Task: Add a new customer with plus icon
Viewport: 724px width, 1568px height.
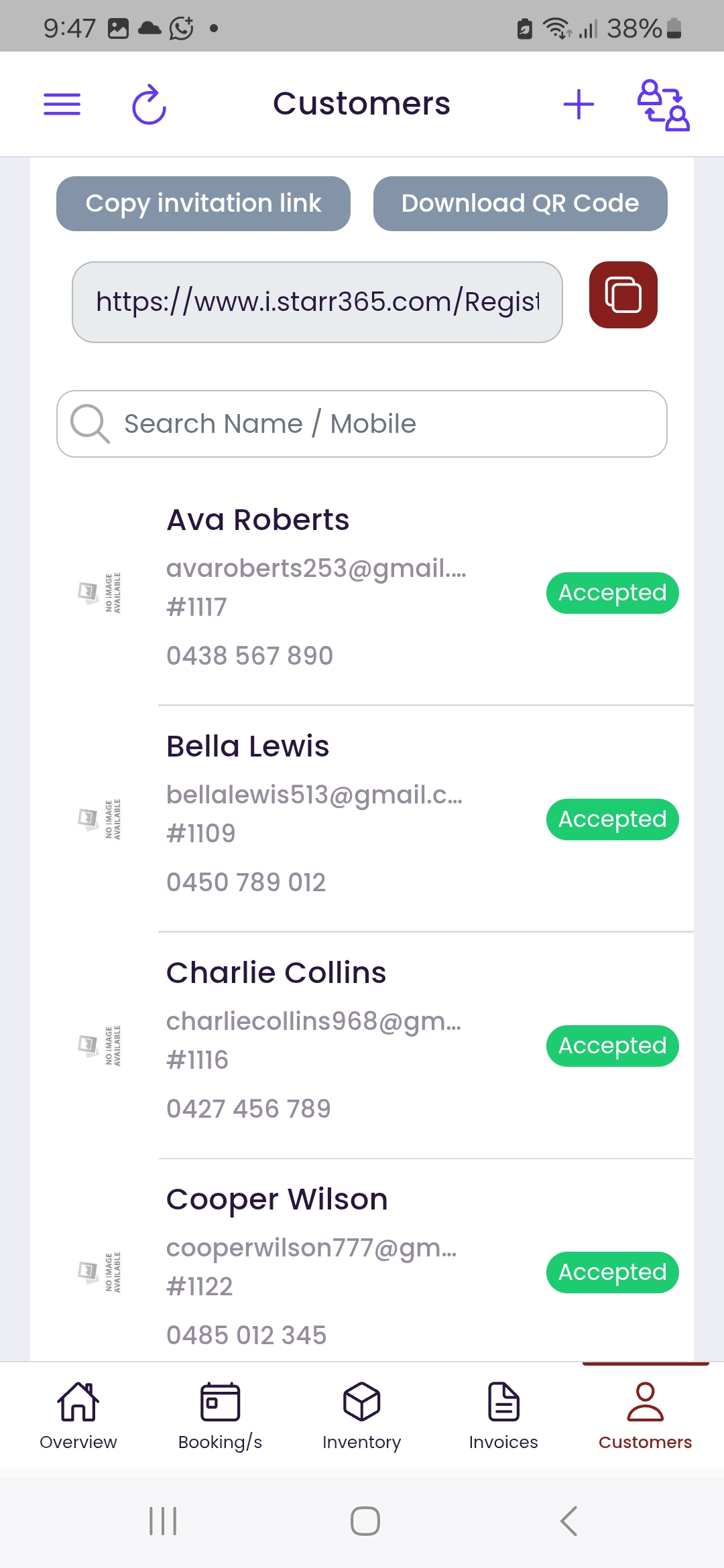Action: click(579, 105)
